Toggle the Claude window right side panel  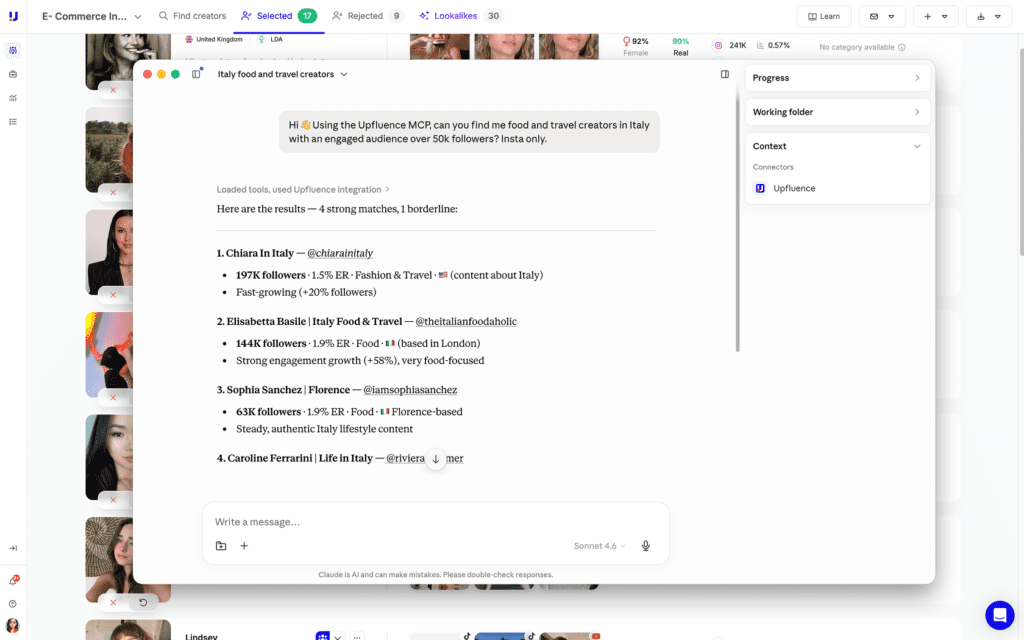pyautogui.click(x=725, y=74)
